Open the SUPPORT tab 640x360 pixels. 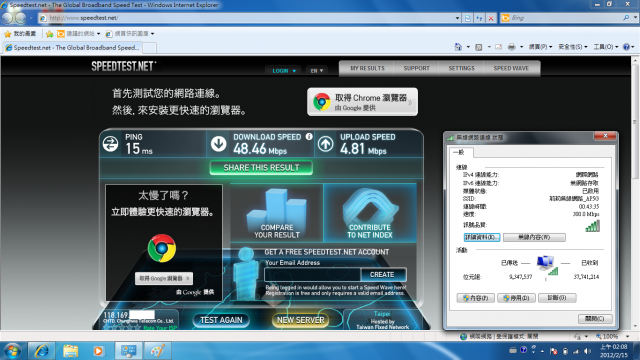pyautogui.click(x=416, y=68)
